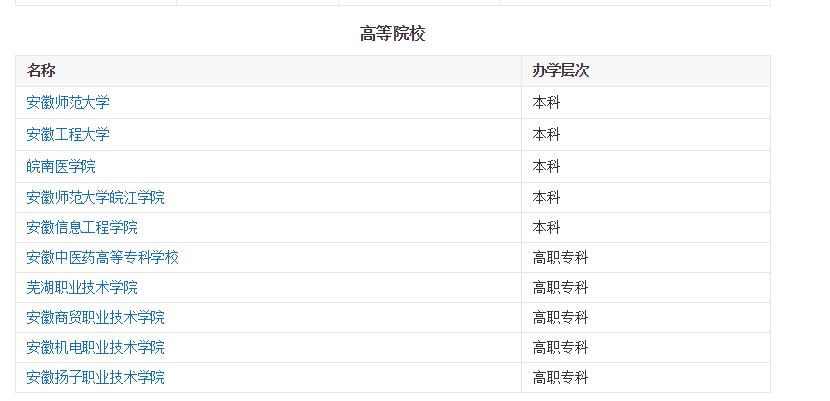
Task: Go to the 安徽机电职业技术学院 link
Action: (x=95, y=348)
